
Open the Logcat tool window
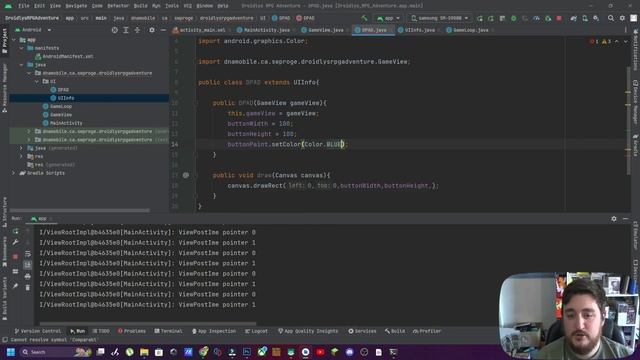click(x=256, y=331)
